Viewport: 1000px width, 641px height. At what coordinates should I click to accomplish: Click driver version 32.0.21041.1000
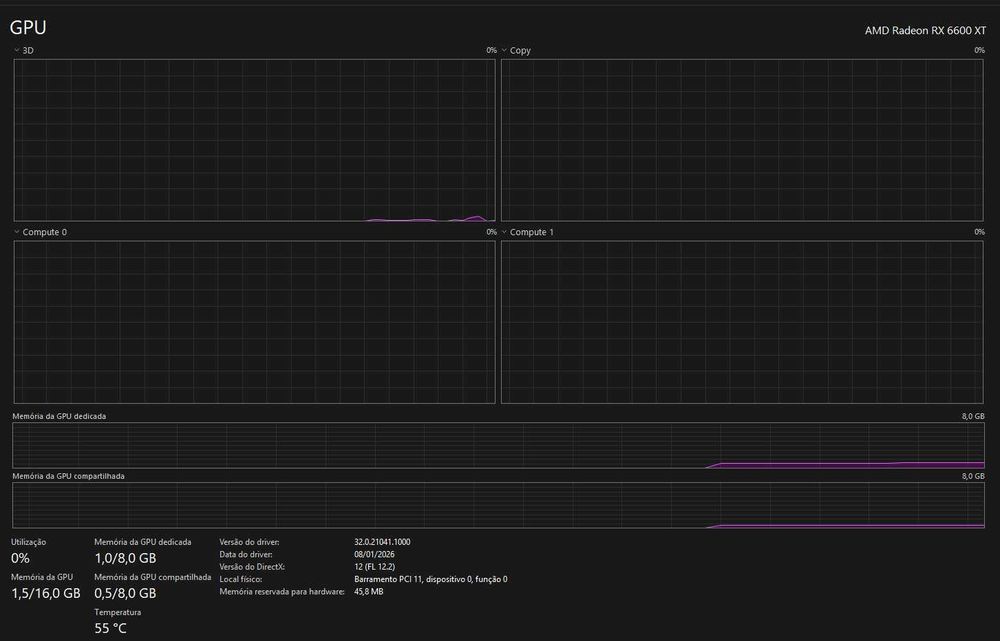382,542
